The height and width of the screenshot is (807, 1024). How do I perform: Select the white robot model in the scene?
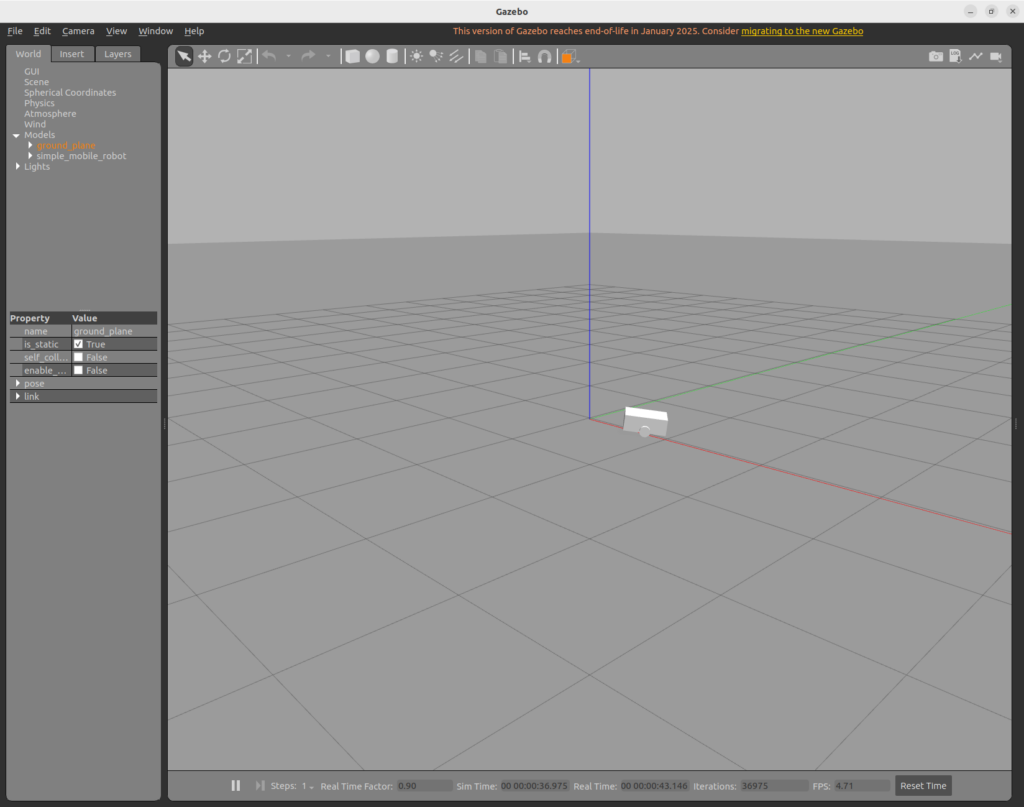point(646,422)
